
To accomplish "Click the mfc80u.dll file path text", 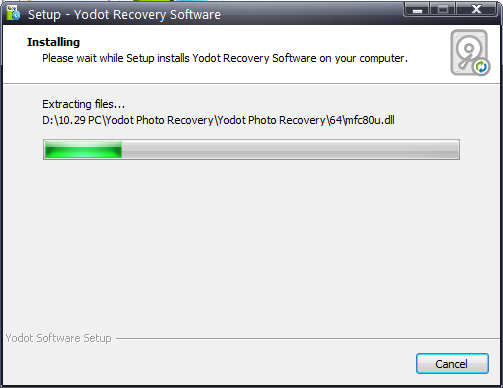I will 218,120.
